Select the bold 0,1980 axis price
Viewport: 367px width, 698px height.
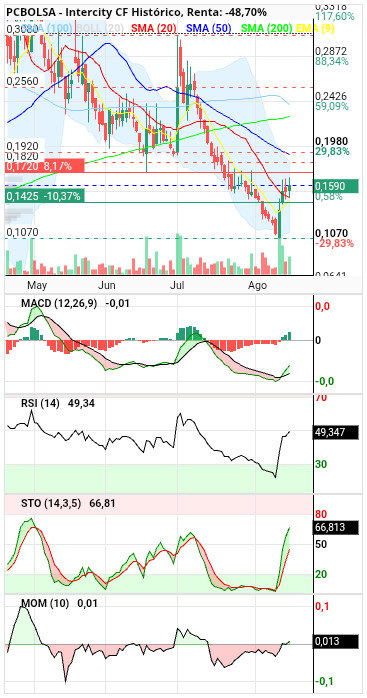pos(331,142)
